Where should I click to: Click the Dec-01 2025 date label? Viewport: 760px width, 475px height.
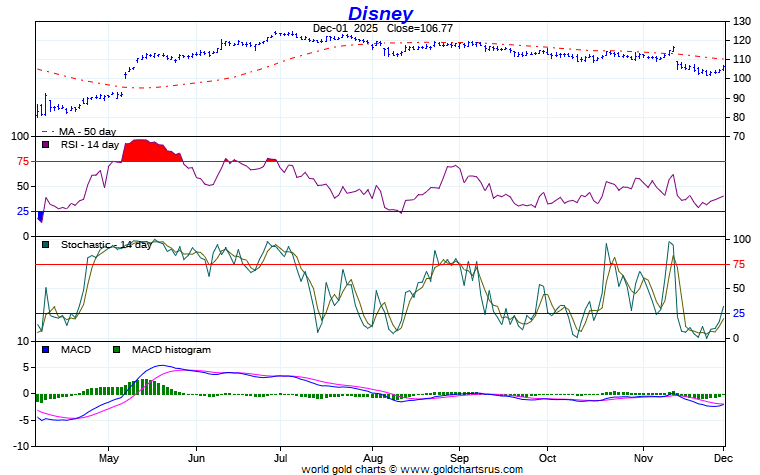click(345, 28)
